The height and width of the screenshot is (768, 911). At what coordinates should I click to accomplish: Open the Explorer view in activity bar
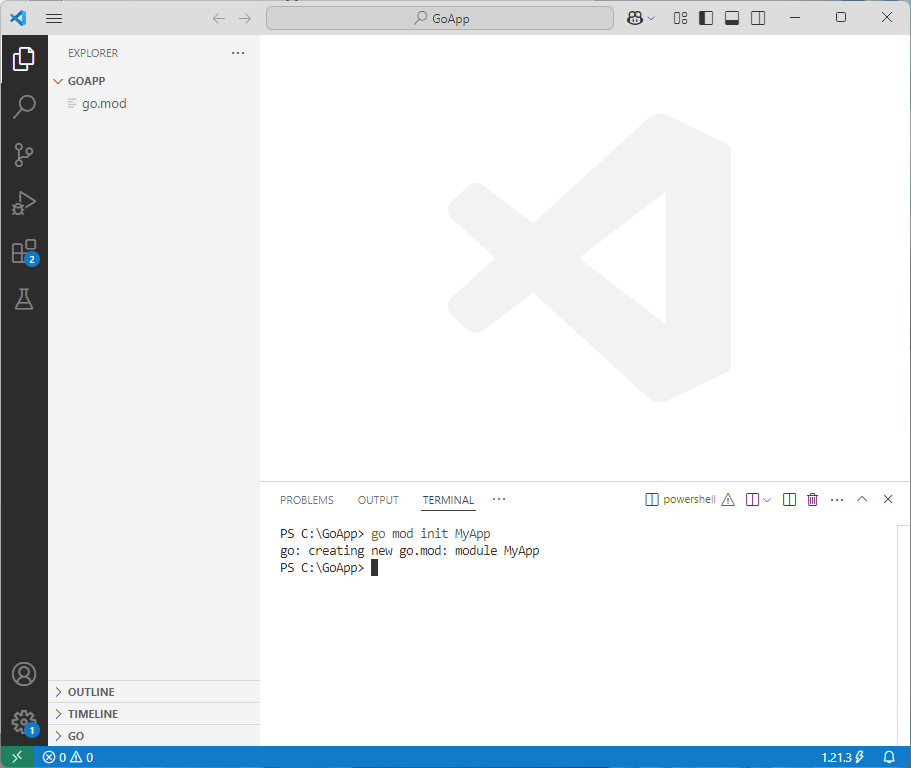tap(24, 59)
